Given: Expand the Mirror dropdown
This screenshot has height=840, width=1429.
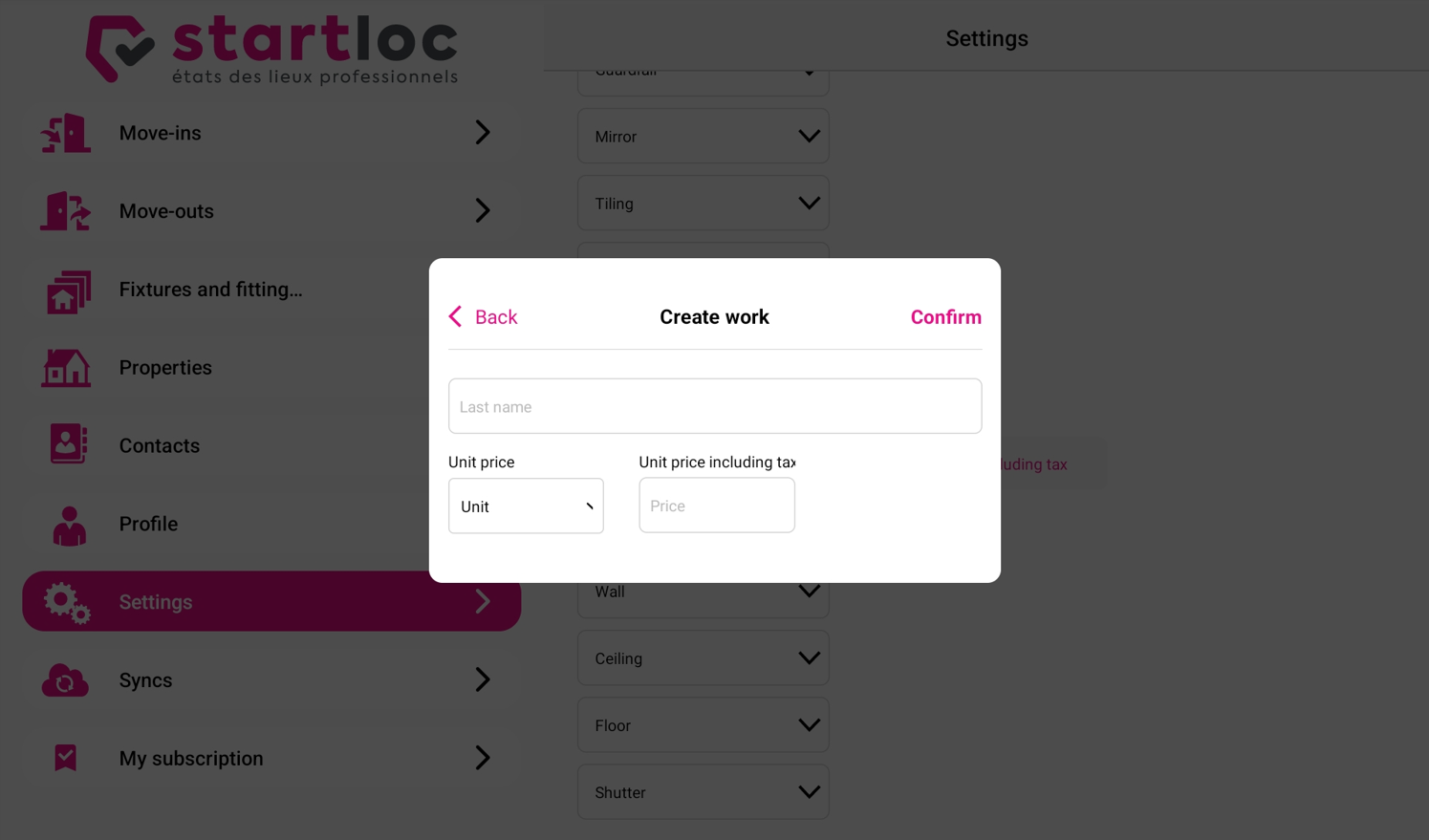Looking at the screenshot, I should [x=703, y=137].
